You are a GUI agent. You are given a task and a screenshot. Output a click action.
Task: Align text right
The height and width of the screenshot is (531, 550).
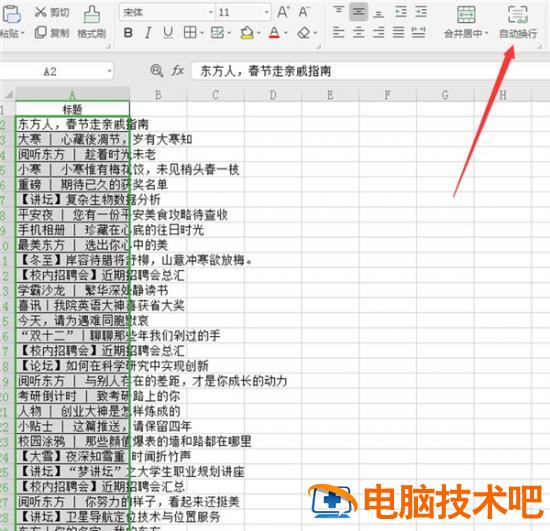tap(378, 33)
